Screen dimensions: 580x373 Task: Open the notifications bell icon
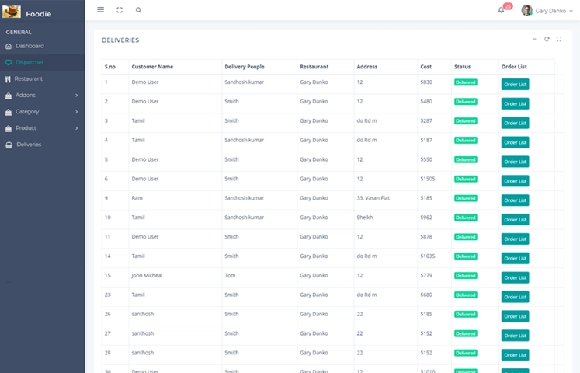501,10
